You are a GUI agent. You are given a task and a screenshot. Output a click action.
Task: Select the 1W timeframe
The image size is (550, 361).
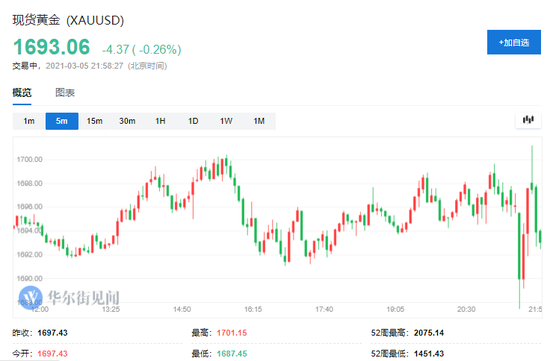pos(226,121)
